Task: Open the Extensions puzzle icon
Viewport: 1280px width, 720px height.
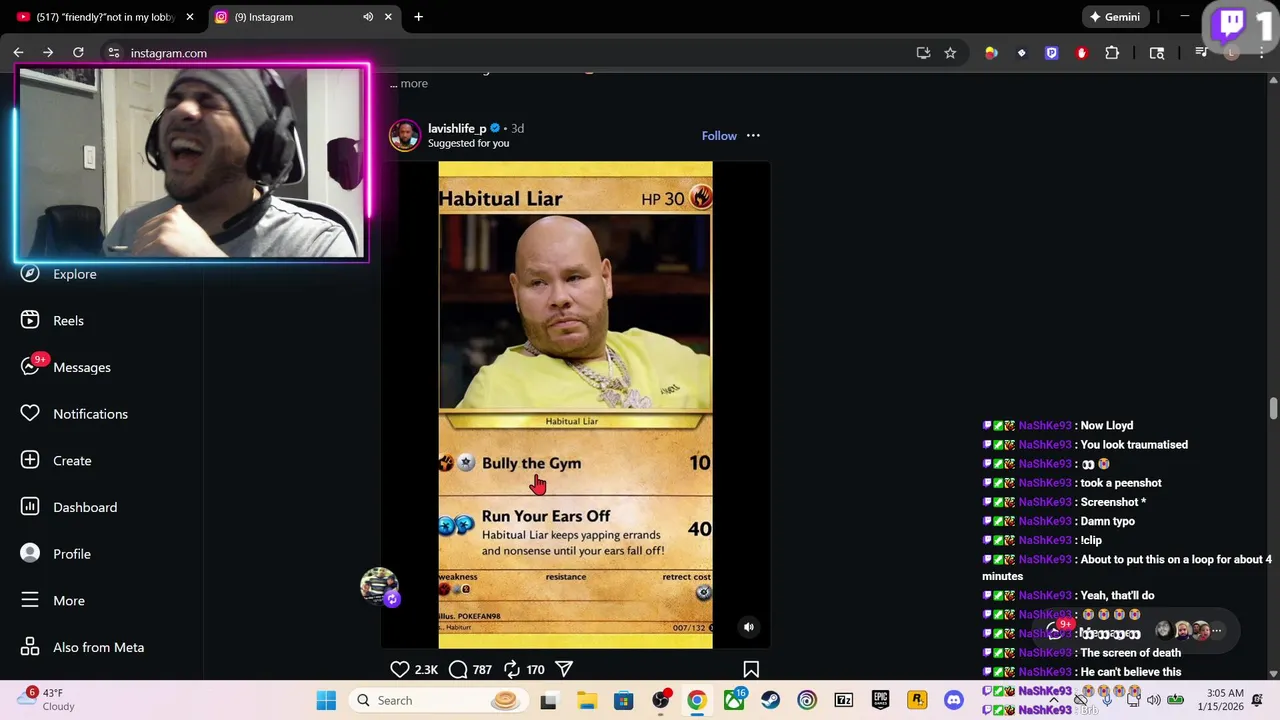Action: [1112, 53]
